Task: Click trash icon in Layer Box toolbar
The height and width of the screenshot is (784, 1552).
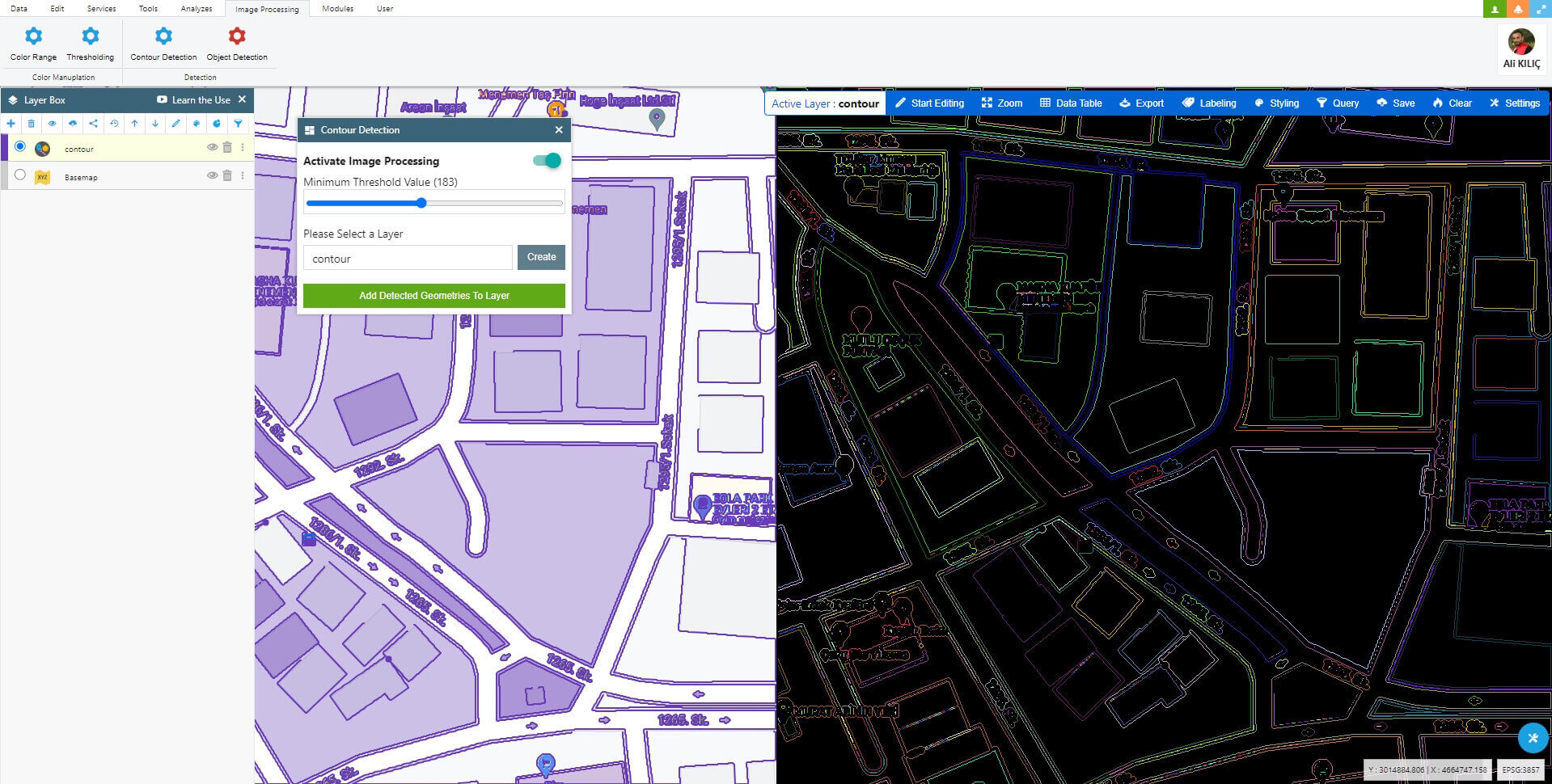Action: tap(32, 124)
